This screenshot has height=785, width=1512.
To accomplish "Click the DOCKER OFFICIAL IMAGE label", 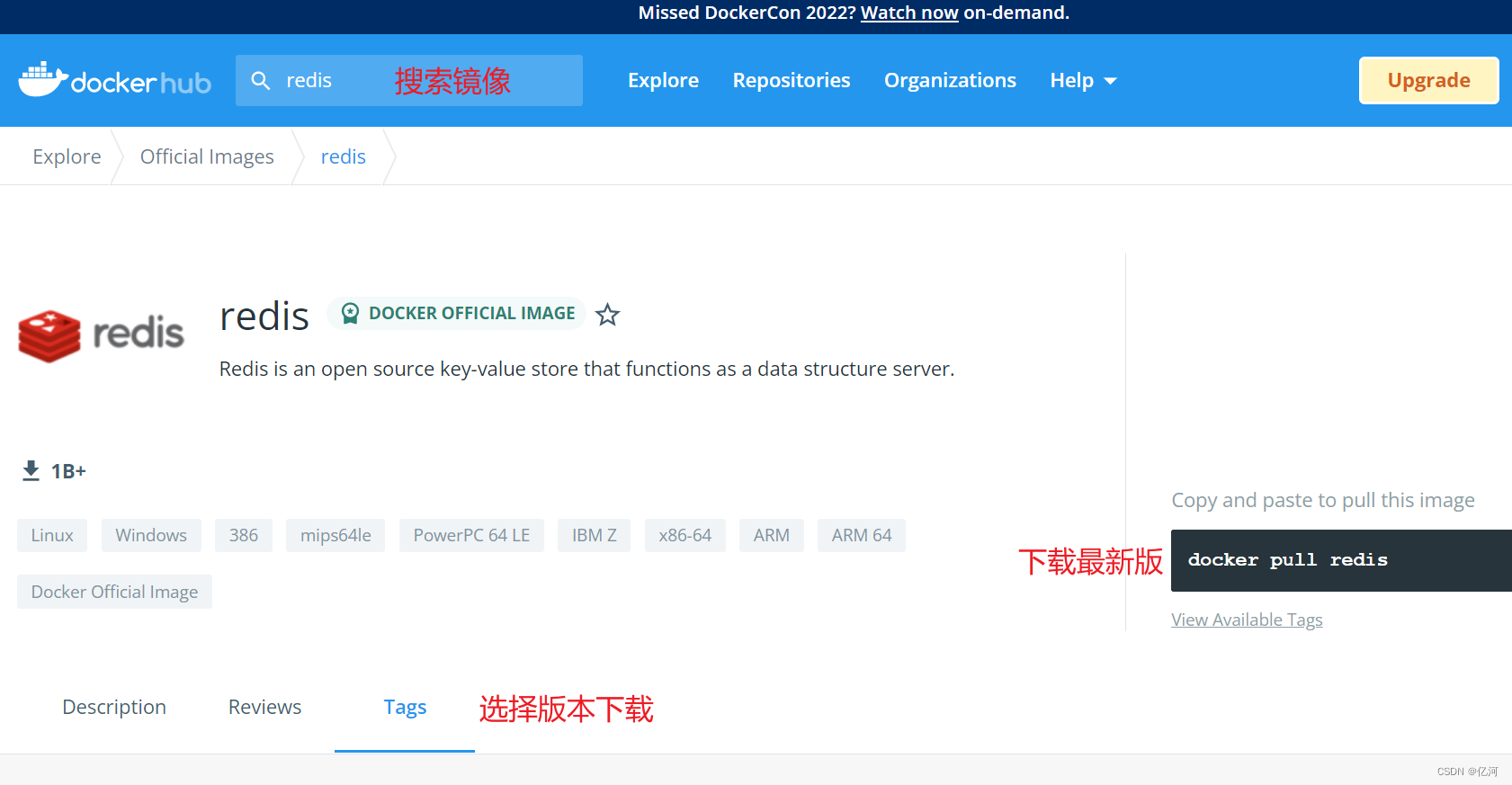I will [x=472, y=313].
